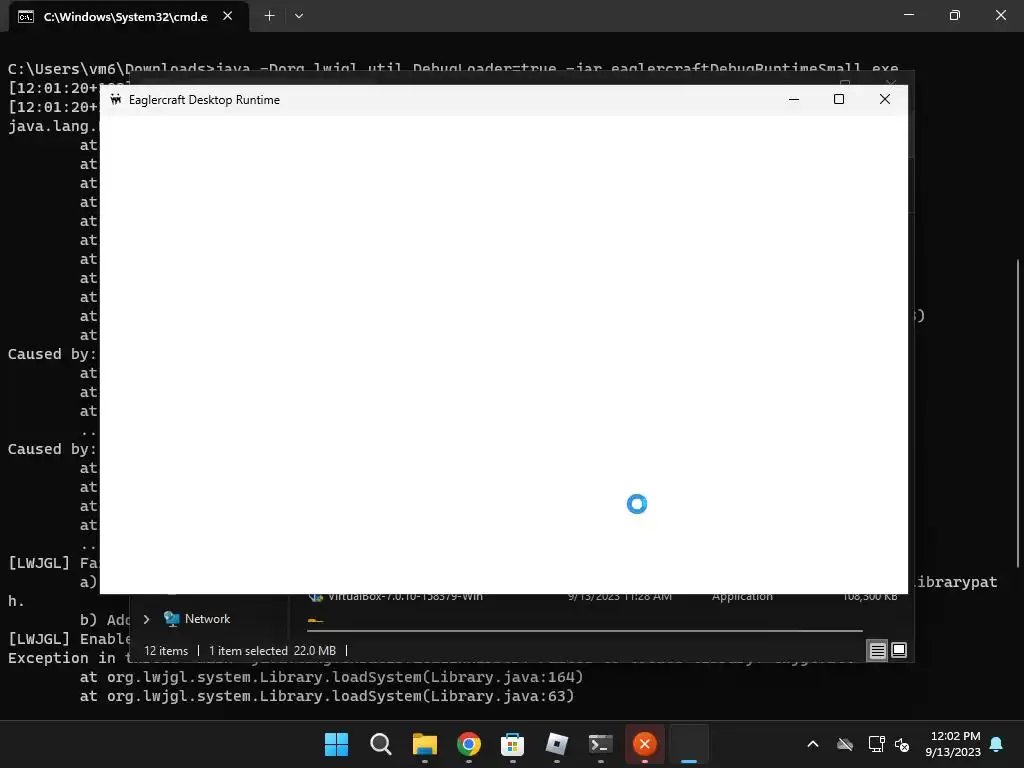The height and width of the screenshot is (768, 1024).
Task: Open Microsoft Store from the taskbar
Action: 513,744
